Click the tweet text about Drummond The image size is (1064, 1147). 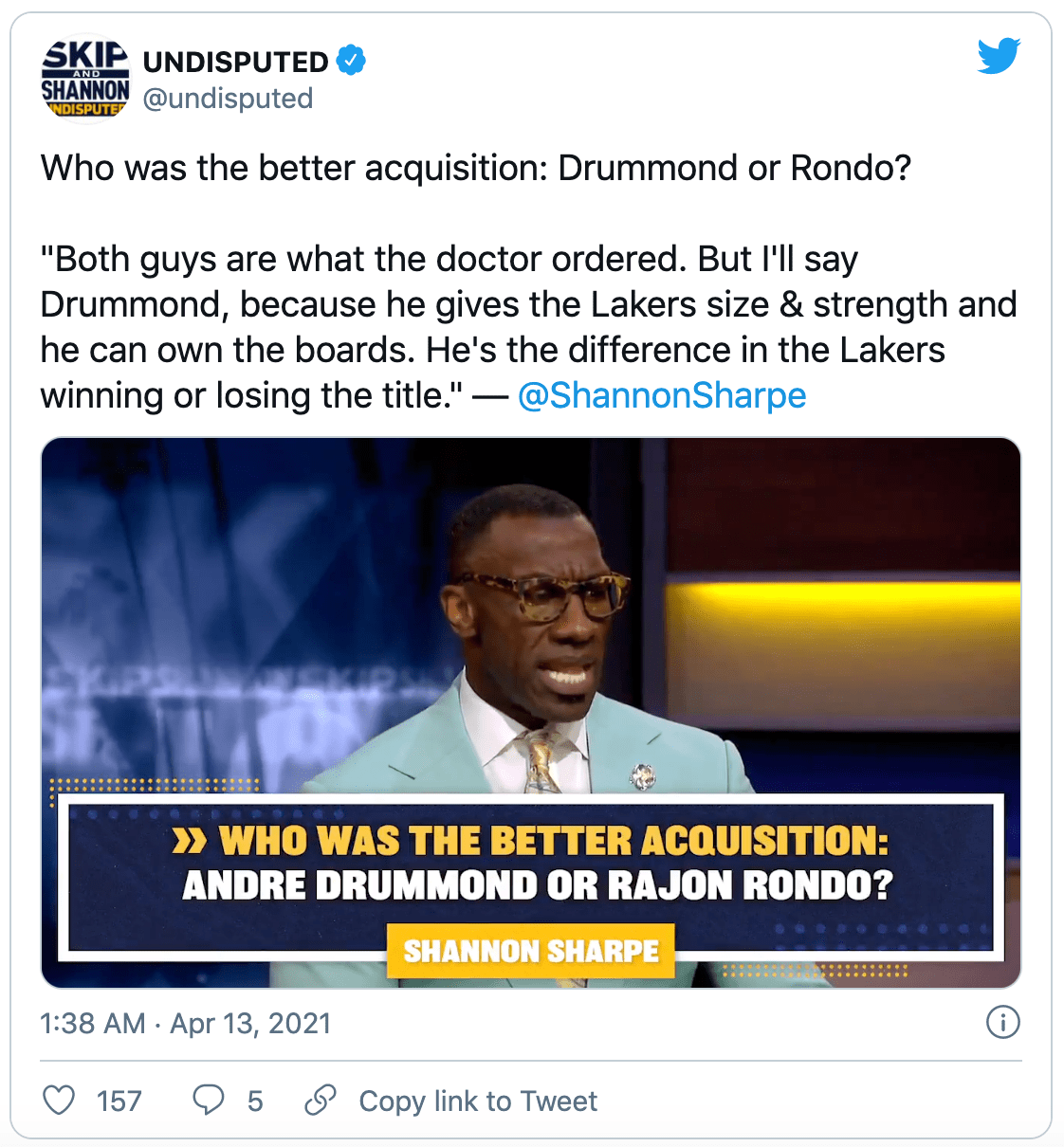tap(528, 327)
